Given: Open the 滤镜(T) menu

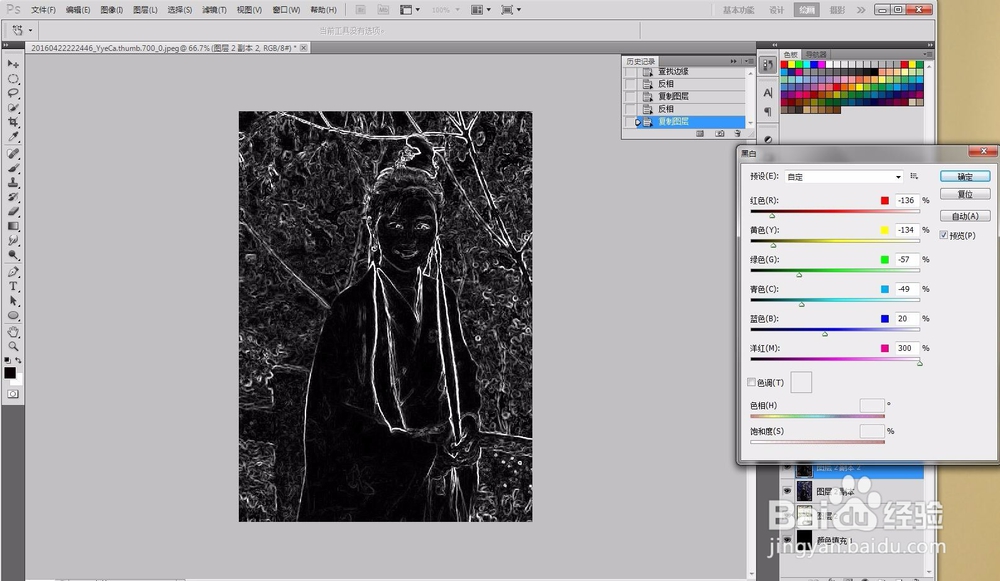Looking at the screenshot, I should (x=214, y=10).
